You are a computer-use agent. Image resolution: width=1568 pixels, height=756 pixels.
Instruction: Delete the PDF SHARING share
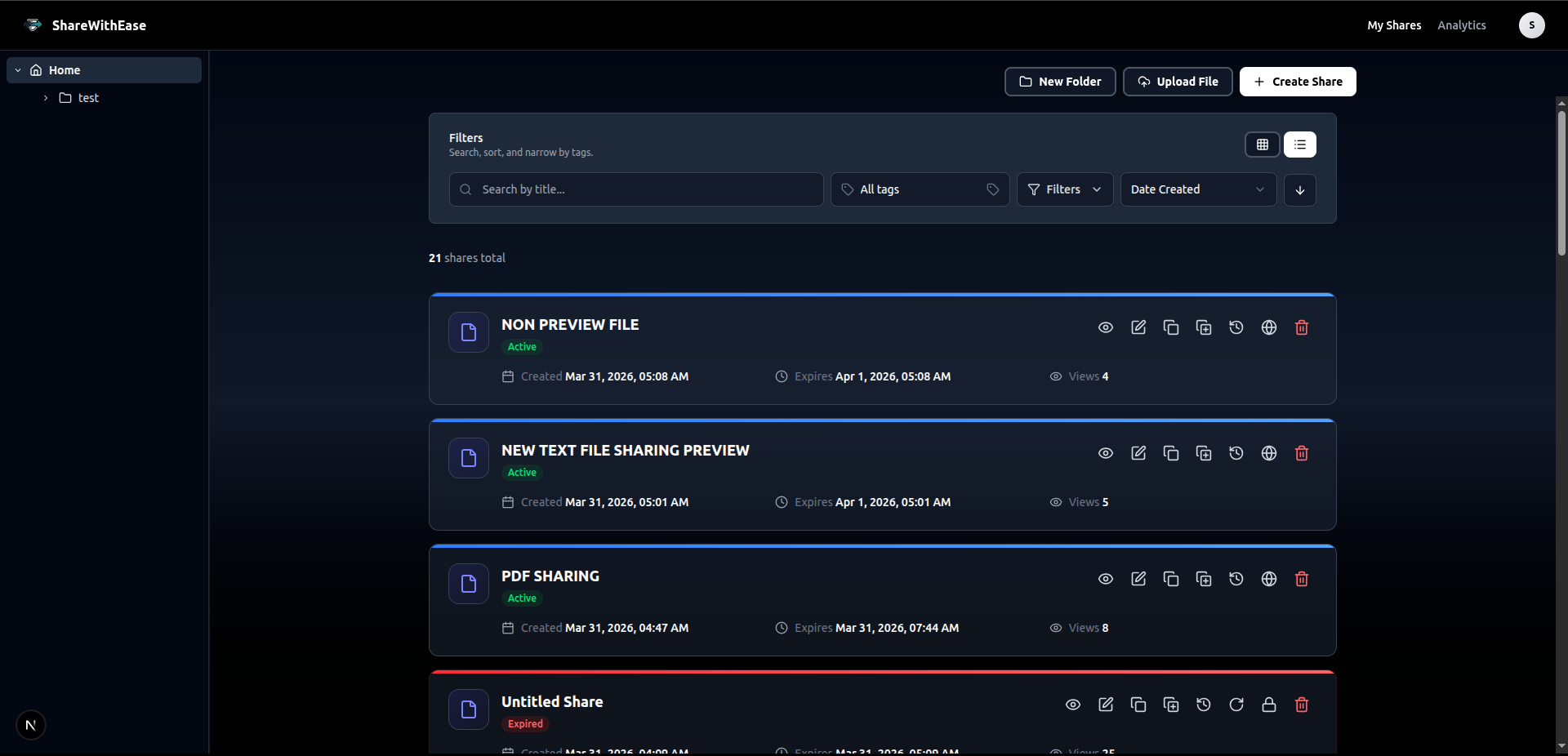point(1302,579)
